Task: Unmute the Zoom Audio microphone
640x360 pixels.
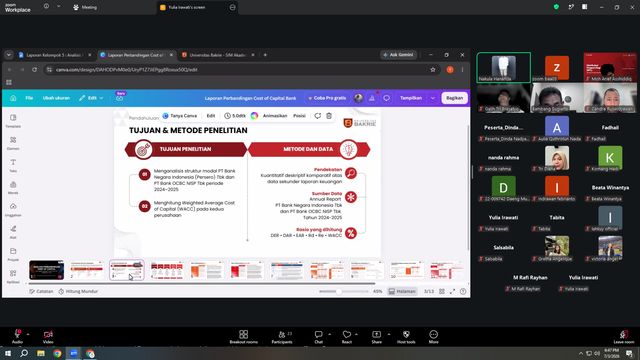Action: [17, 337]
